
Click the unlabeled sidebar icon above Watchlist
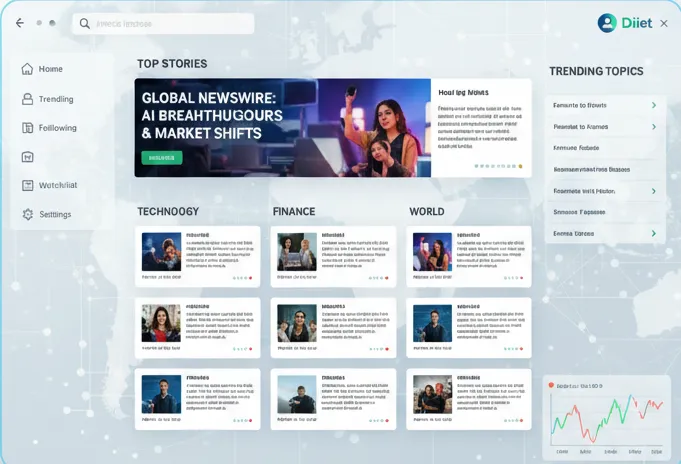(x=27, y=157)
